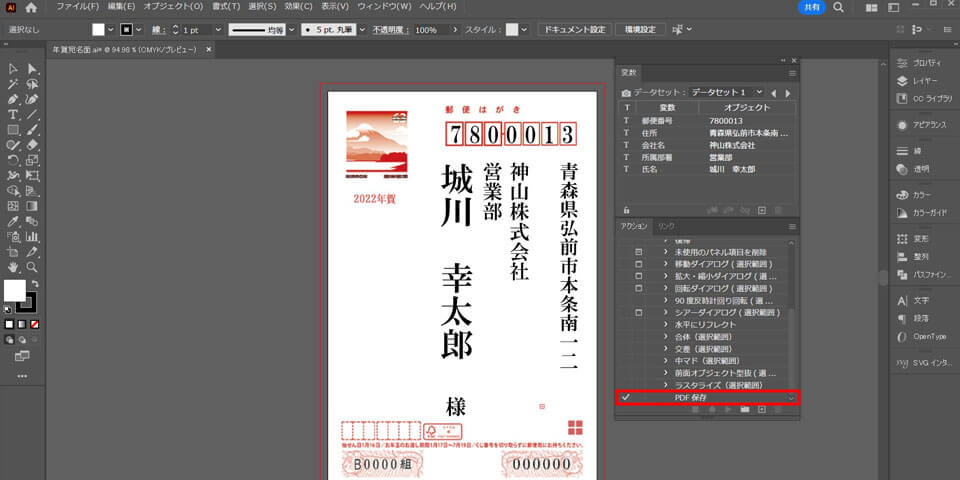The width and height of the screenshot is (960, 480).
Task: Expand the ラスタライズ action entry
Action: [667, 385]
